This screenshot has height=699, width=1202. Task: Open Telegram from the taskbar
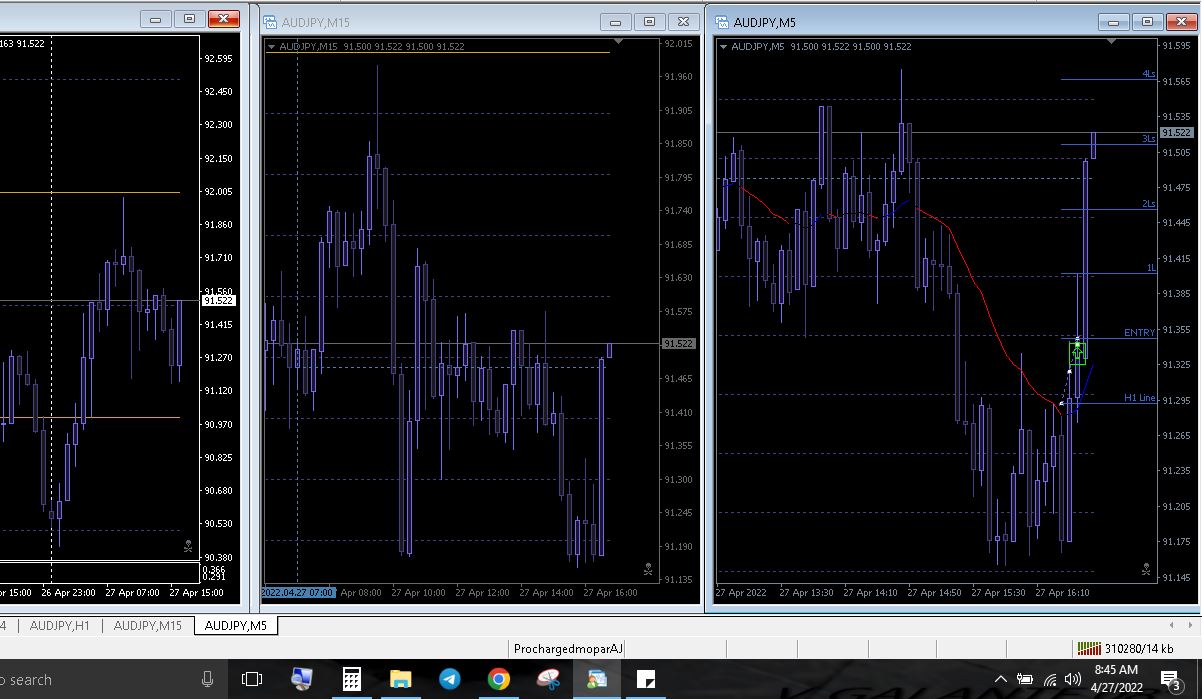pos(450,680)
